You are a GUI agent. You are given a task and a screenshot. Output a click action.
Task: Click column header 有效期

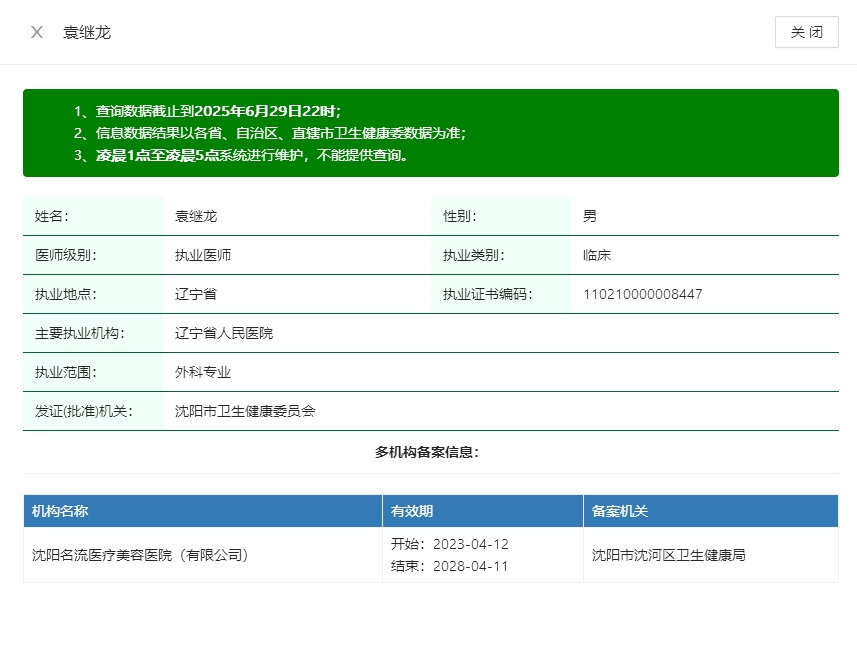click(x=412, y=511)
